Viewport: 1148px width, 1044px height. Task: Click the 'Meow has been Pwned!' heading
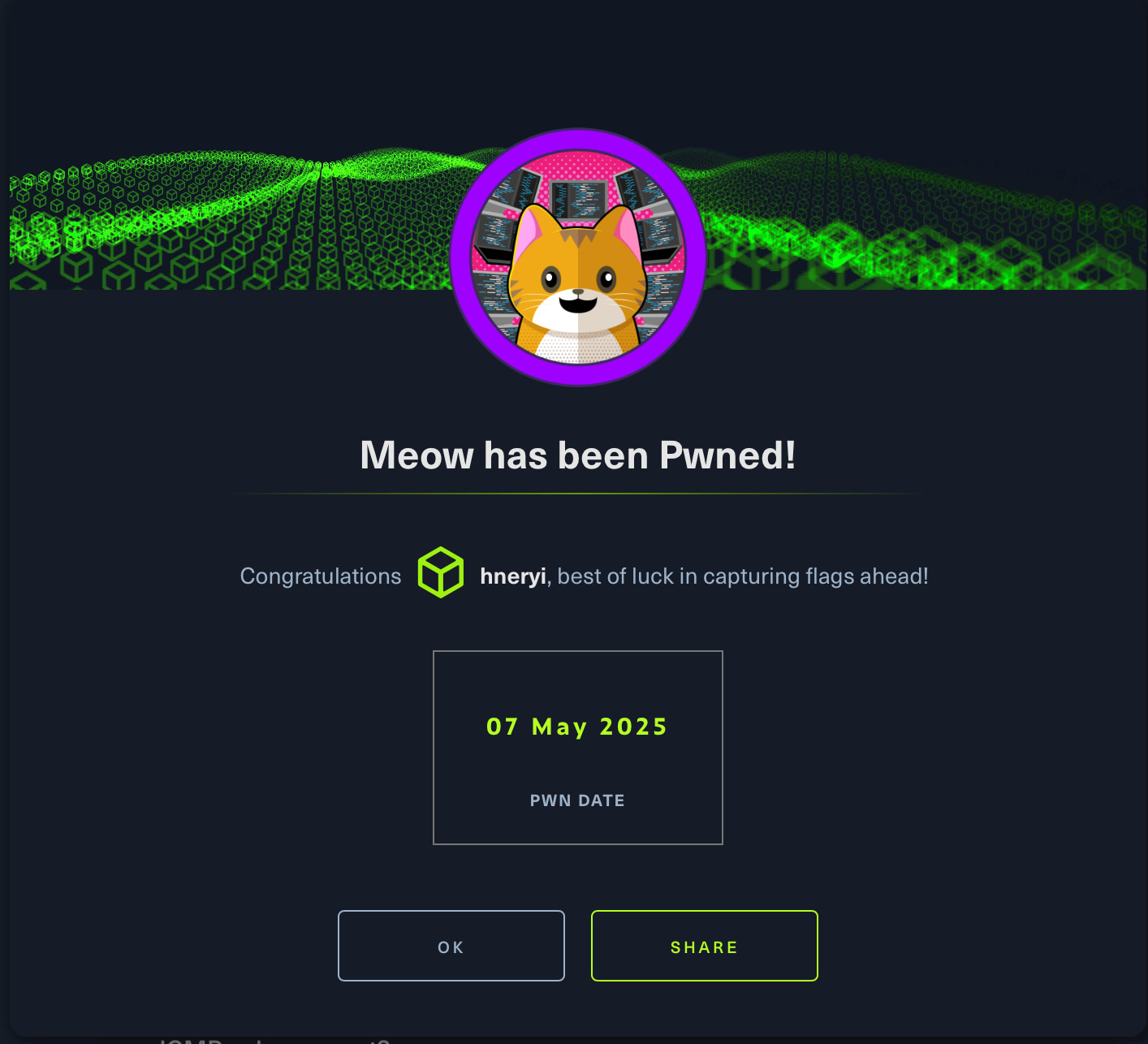[x=578, y=455]
